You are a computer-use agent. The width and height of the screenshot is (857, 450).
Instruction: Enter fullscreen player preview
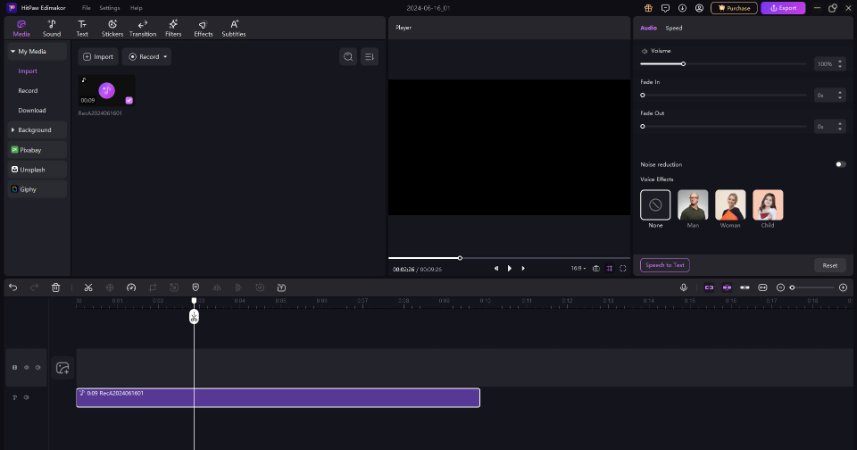coord(623,268)
